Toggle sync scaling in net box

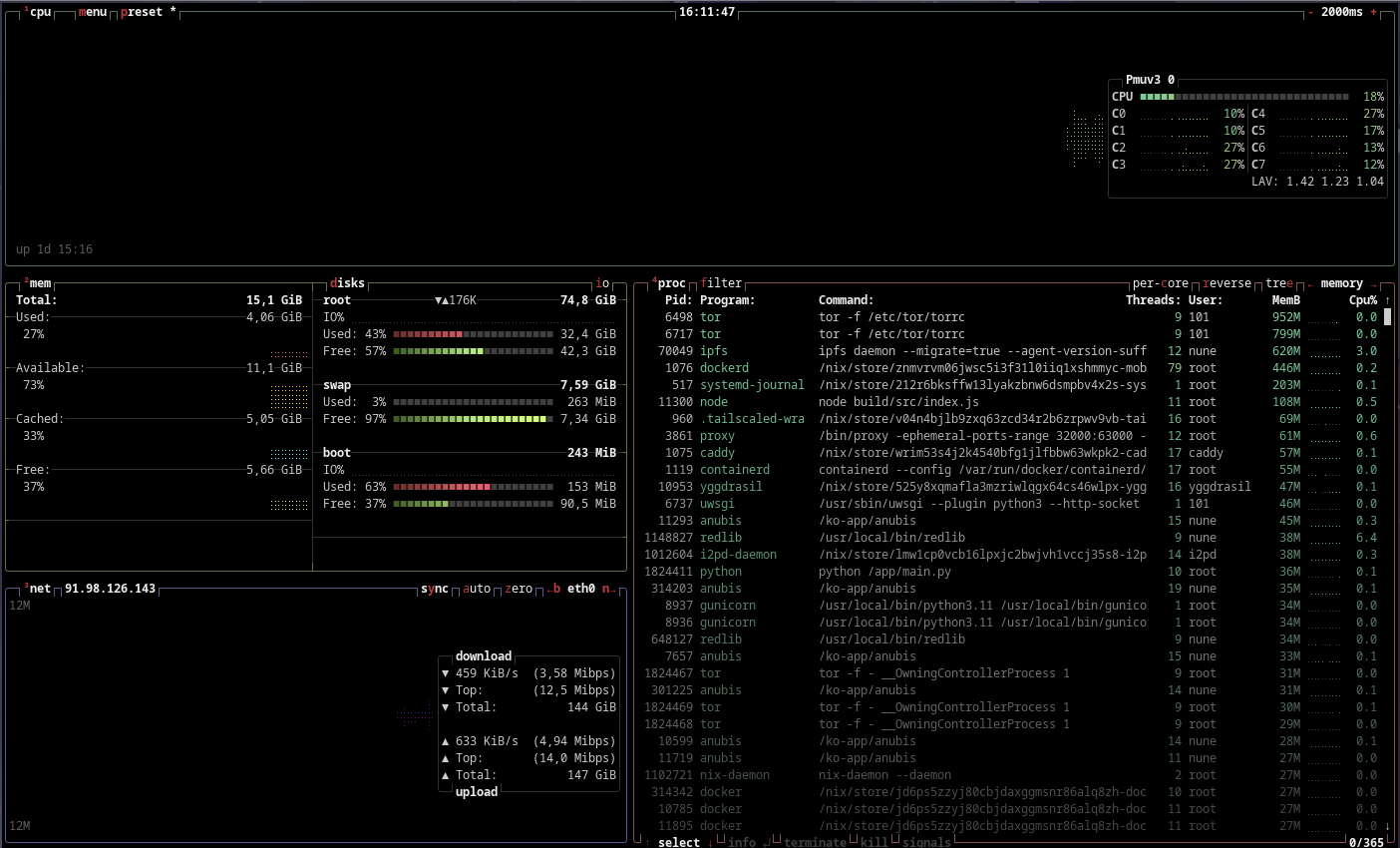[x=435, y=589]
